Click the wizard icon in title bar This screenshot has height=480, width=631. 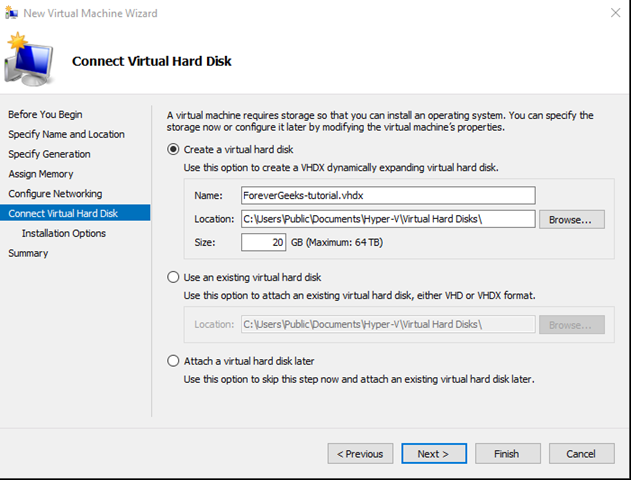(12, 13)
